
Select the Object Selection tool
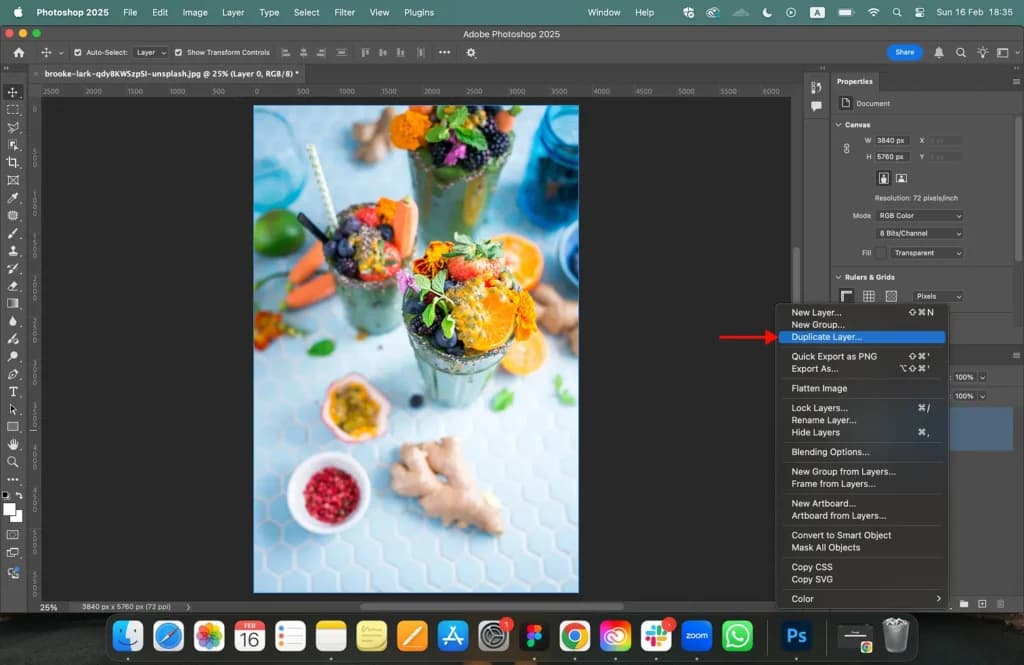tap(13, 145)
